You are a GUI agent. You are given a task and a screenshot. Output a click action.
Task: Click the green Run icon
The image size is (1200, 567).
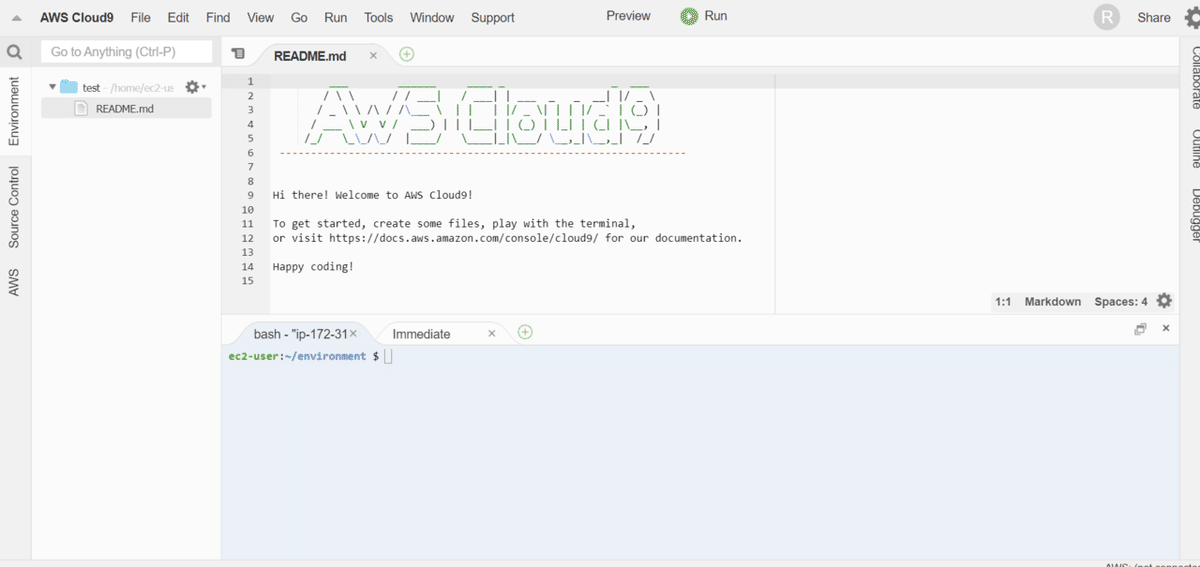pyautogui.click(x=689, y=16)
